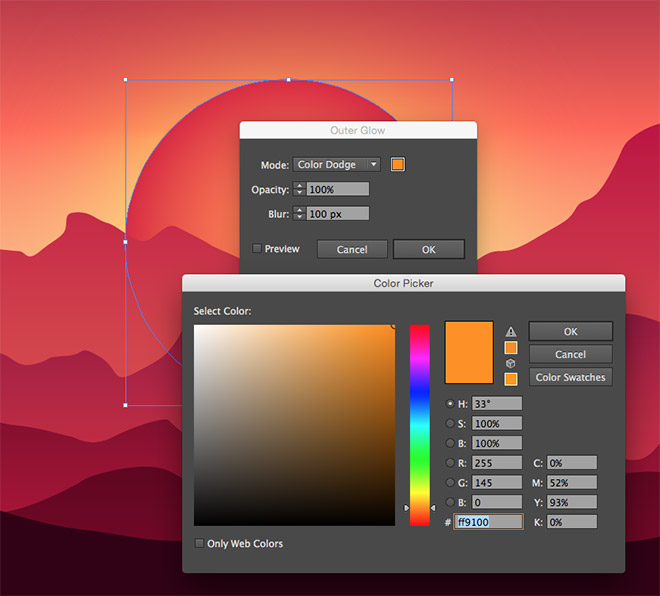Open Color Swatches in the Color Picker
This screenshot has width=660, height=596.
(x=570, y=377)
